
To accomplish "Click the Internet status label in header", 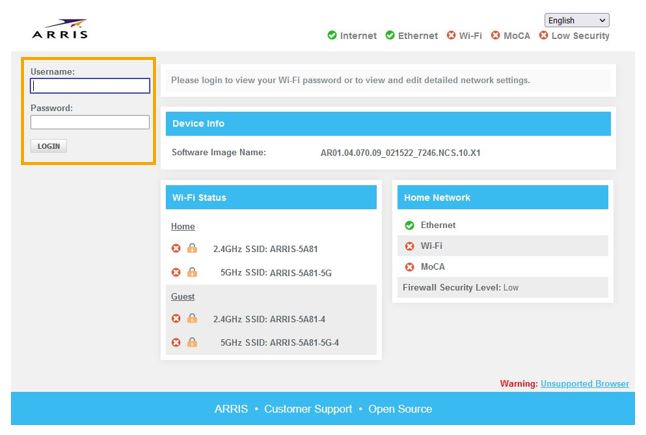I will tap(358, 36).
